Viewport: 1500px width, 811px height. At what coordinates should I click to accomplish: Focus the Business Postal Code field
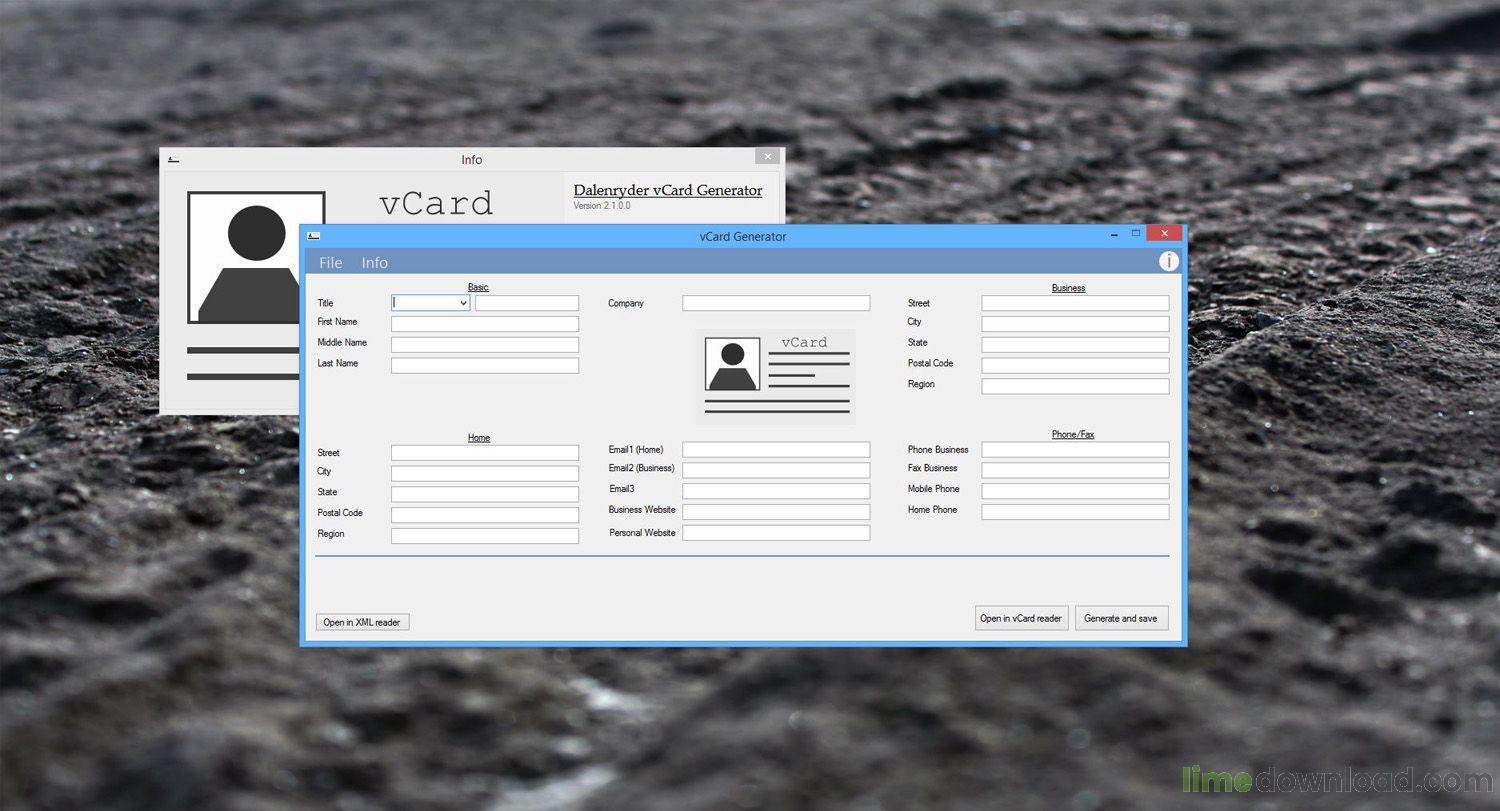1075,365
